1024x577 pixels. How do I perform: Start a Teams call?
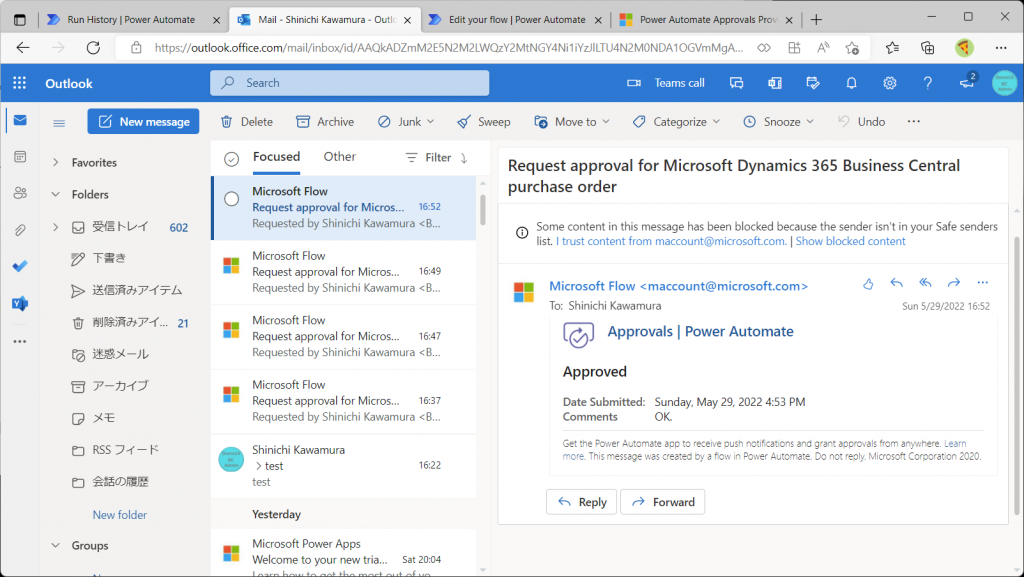(x=666, y=83)
